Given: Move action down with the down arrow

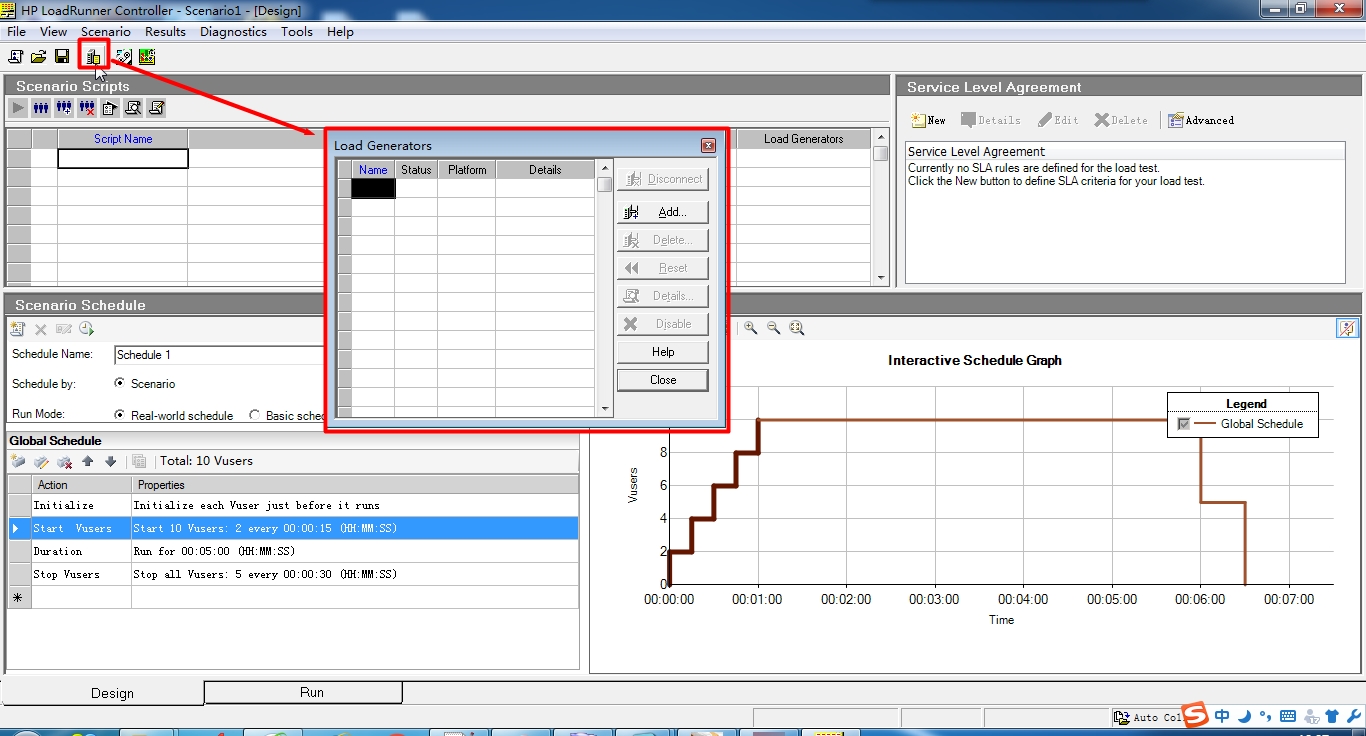Looking at the screenshot, I should (x=111, y=462).
